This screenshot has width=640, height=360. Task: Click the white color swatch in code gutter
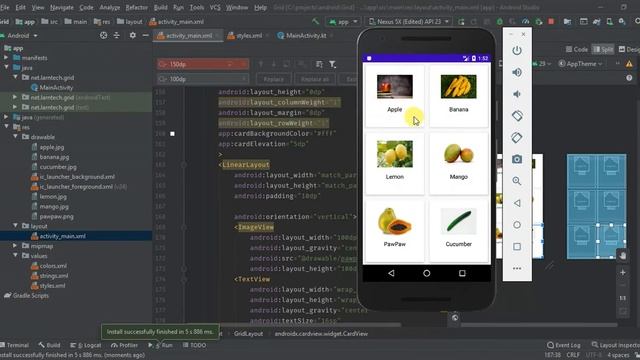172,134
